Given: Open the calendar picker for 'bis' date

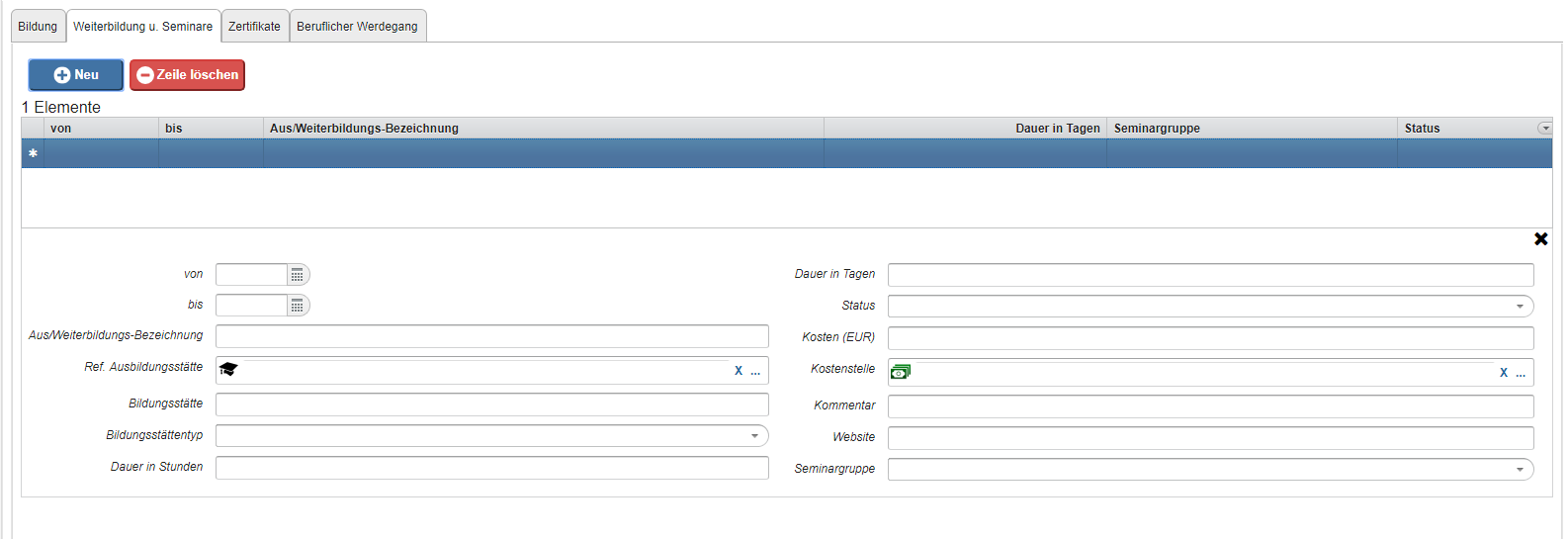Looking at the screenshot, I should [297, 306].
